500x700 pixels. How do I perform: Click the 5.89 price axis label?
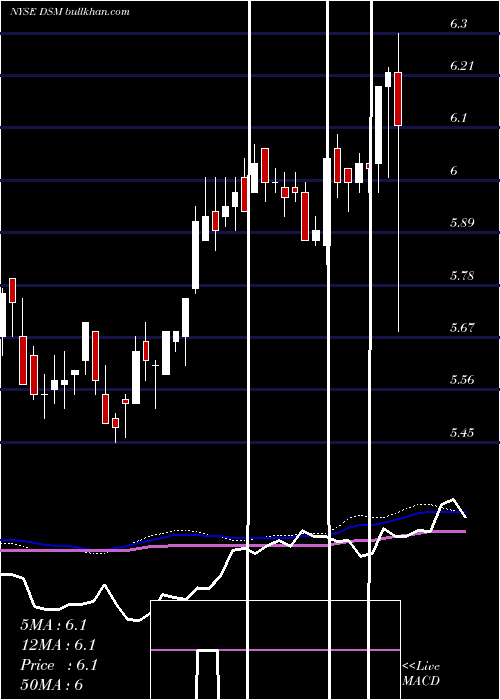coord(462,223)
